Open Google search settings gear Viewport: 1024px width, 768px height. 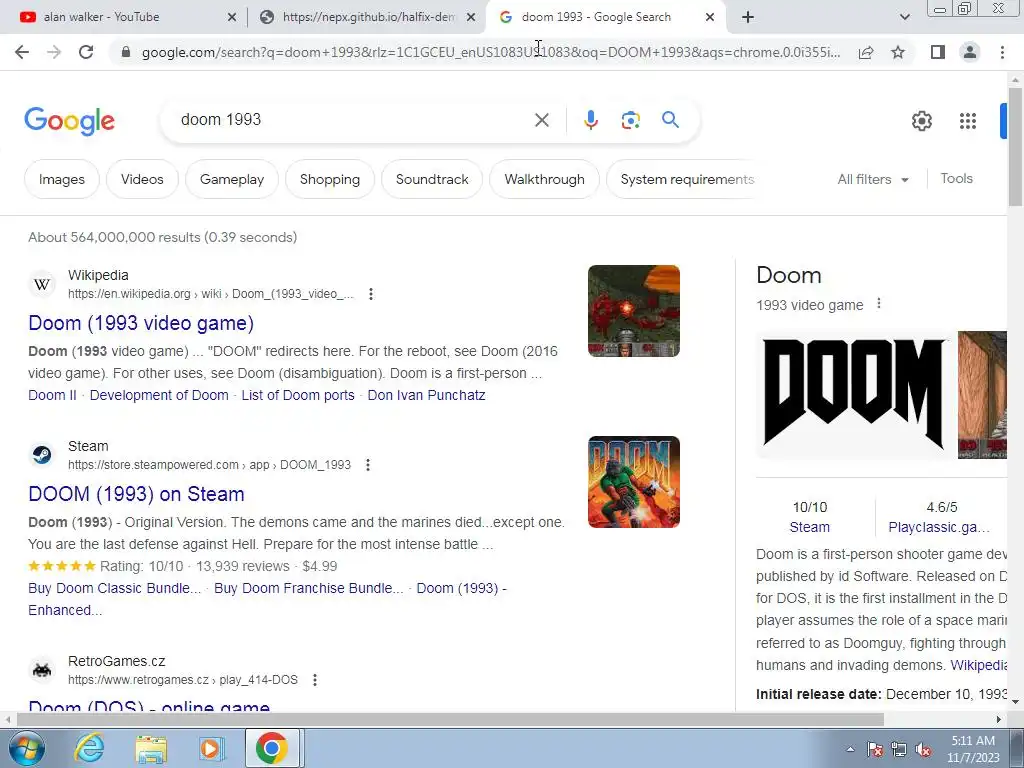(921, 121)
